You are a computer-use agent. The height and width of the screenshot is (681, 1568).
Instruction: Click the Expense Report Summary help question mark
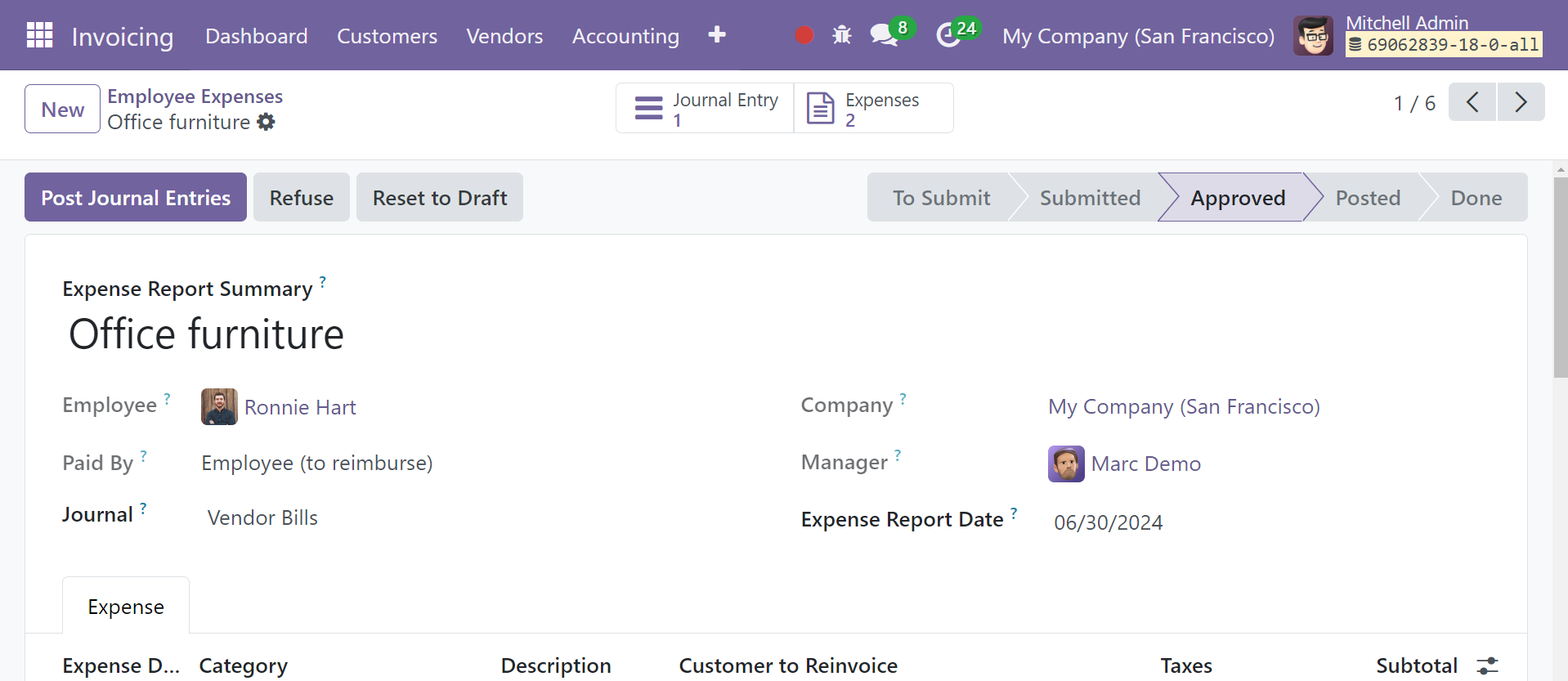(322, 282)
